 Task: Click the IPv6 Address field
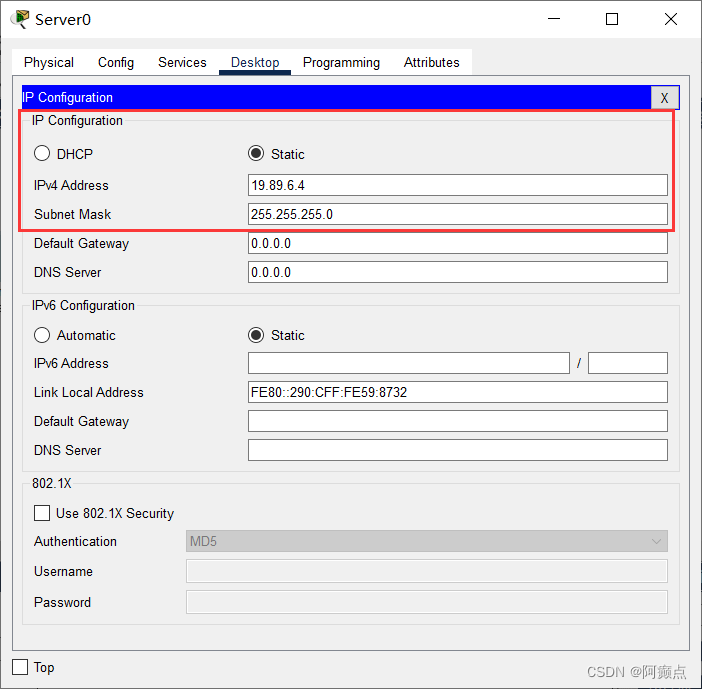pyautogui.click(x=409, y=363)
